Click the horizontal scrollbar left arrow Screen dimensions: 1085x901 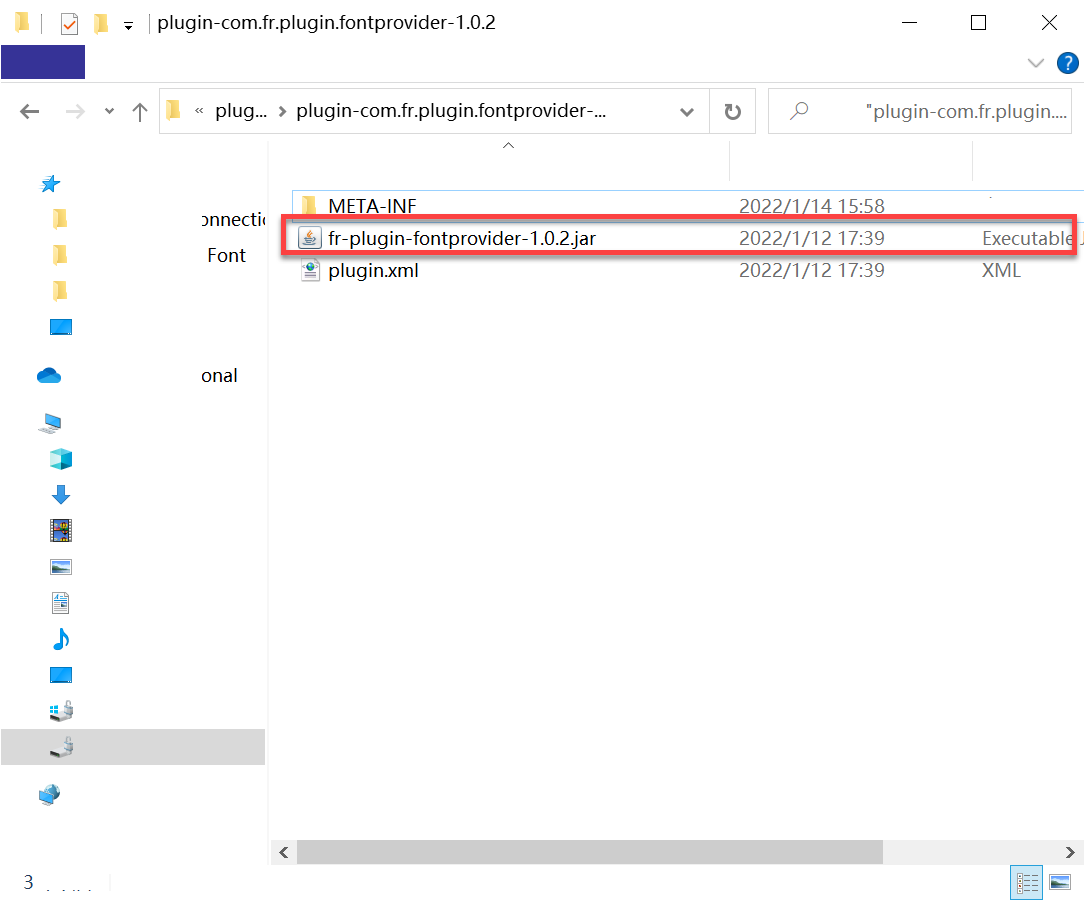(x=284, y=853)
